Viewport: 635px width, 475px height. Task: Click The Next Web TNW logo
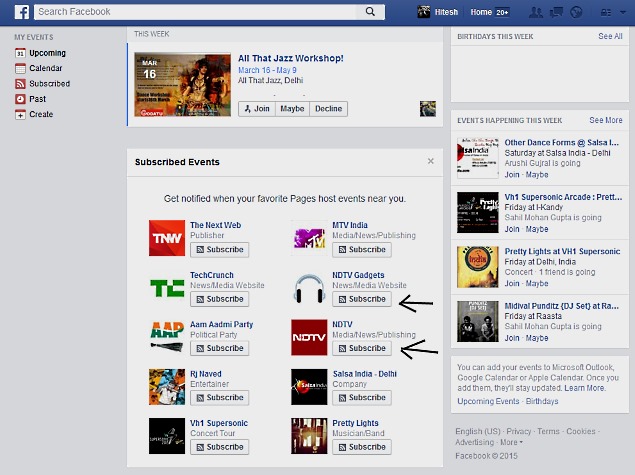(167, 238)
